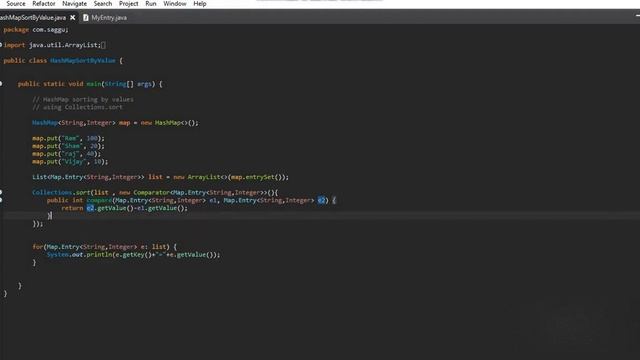Minimize the editor view

638,16
